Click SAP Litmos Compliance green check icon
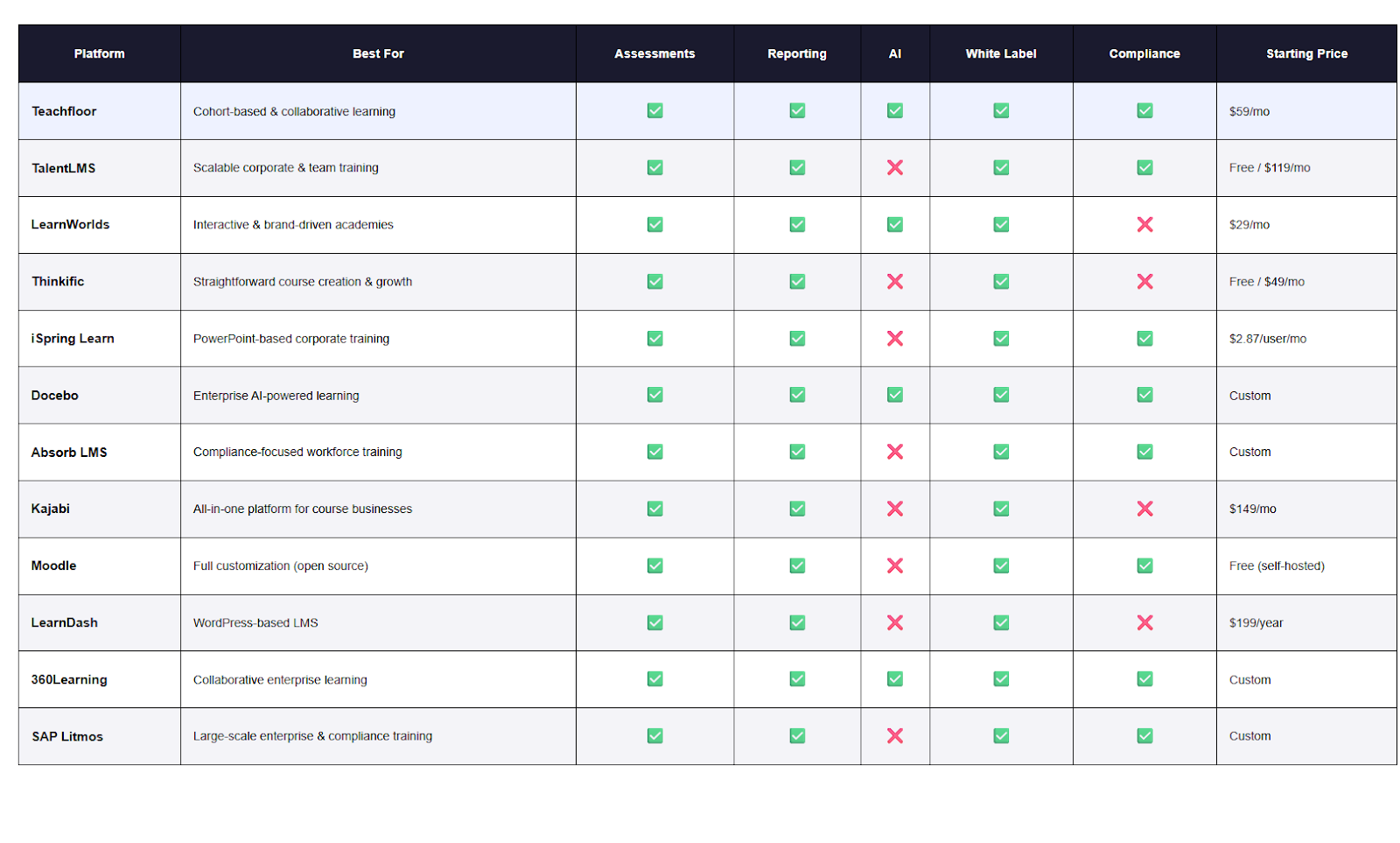 (x=1144, y=735)
